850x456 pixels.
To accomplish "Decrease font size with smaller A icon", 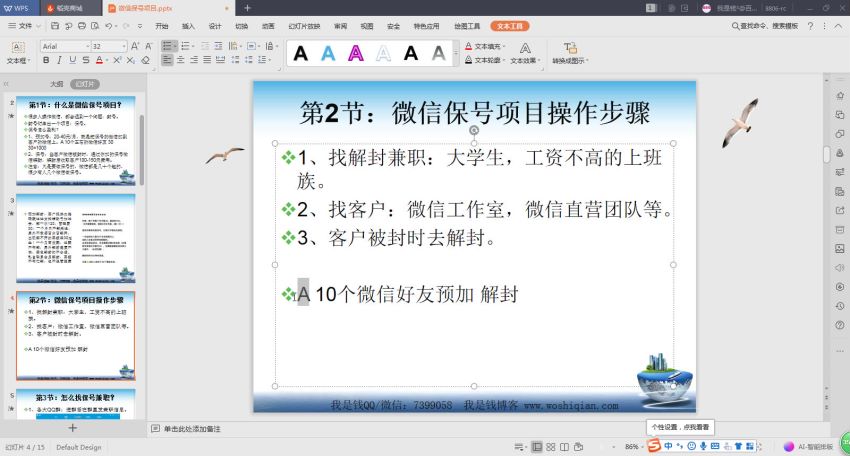I will tap(149, 46).
